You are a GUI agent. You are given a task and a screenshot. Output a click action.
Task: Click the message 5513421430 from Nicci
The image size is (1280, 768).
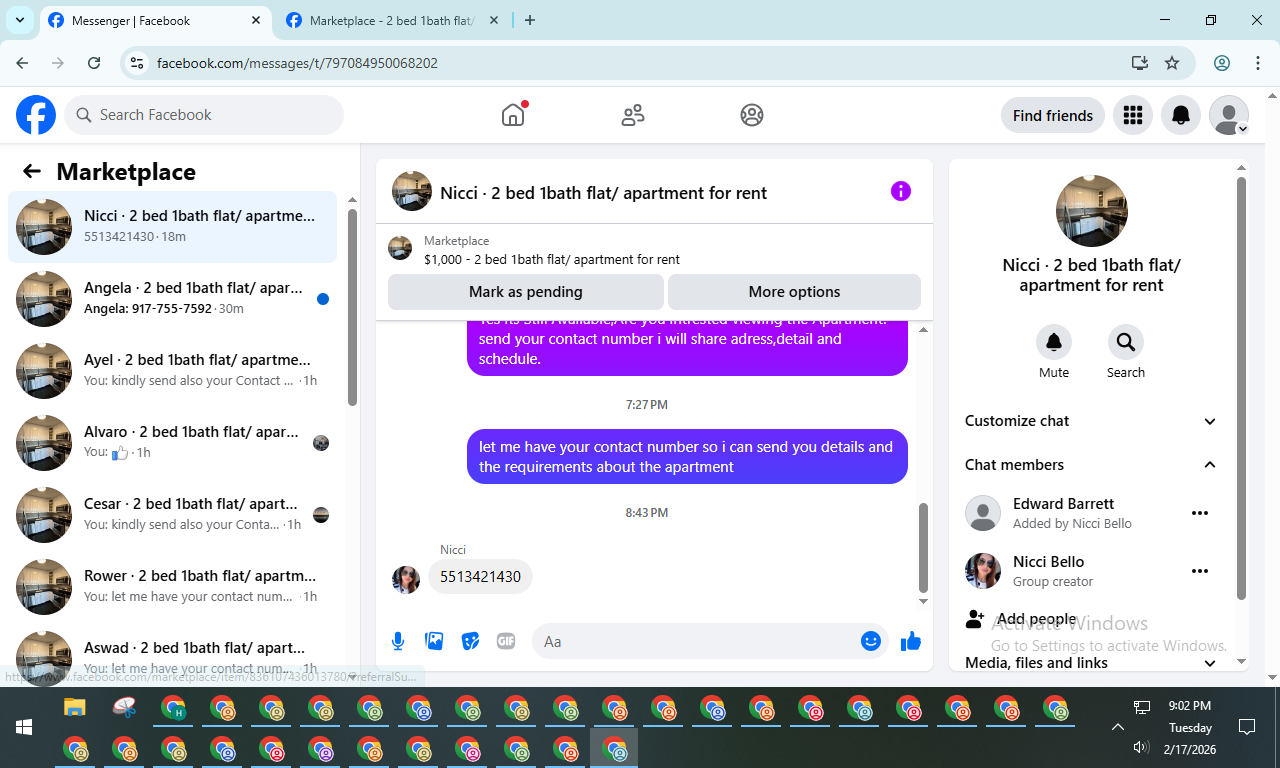481,577
